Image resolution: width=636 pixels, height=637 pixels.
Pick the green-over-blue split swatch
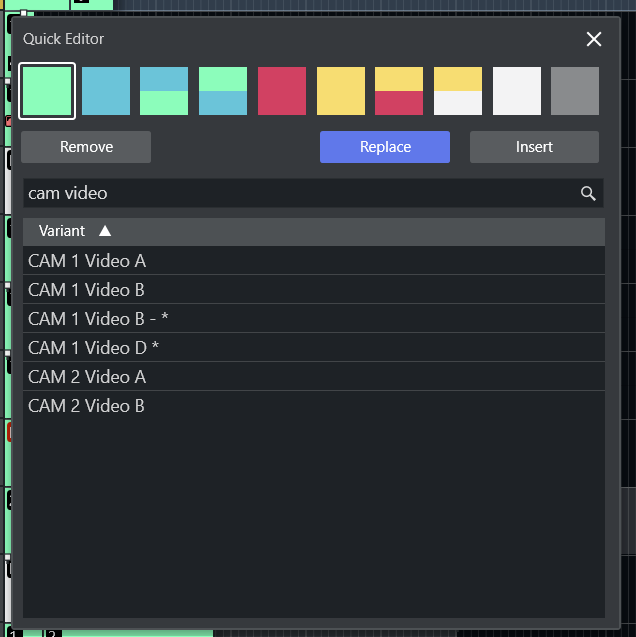(x=223, y=91)
